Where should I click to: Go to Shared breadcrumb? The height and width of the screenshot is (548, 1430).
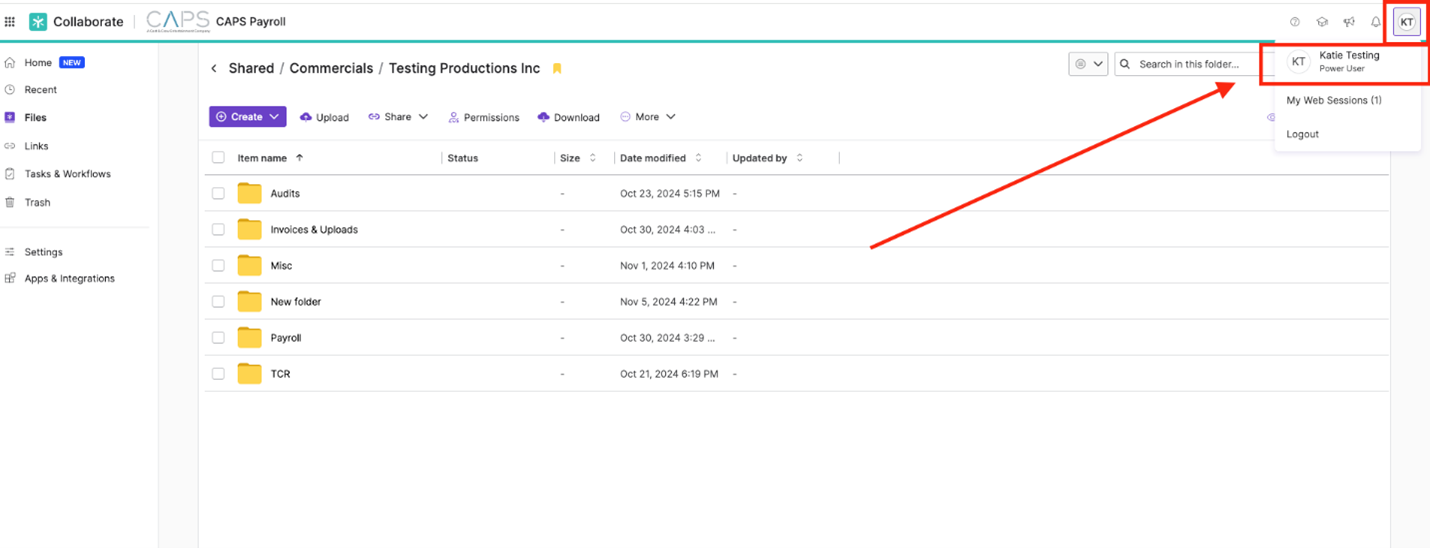251,68
